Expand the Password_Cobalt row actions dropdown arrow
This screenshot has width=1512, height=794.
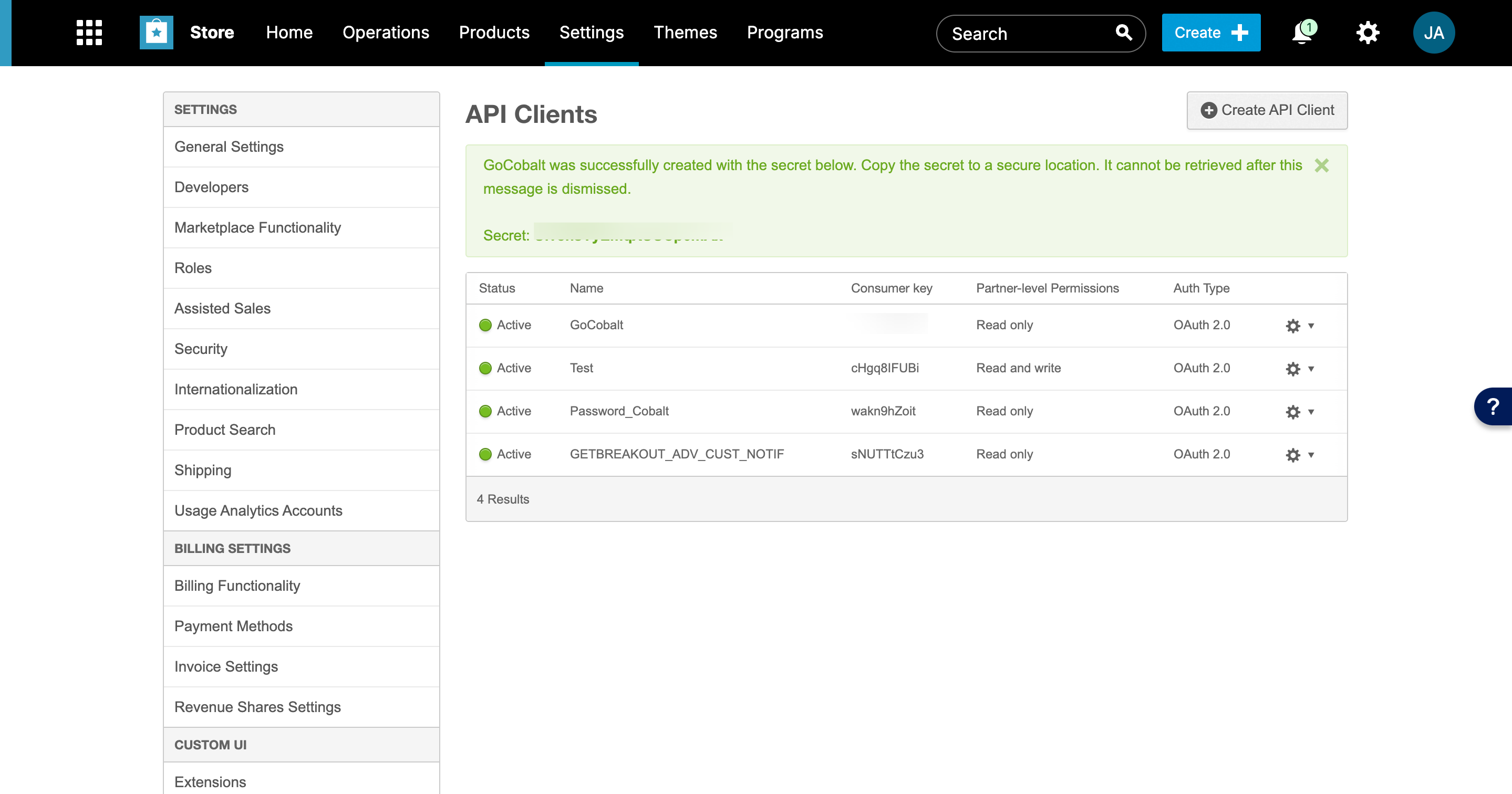(x=1311, y=412)
